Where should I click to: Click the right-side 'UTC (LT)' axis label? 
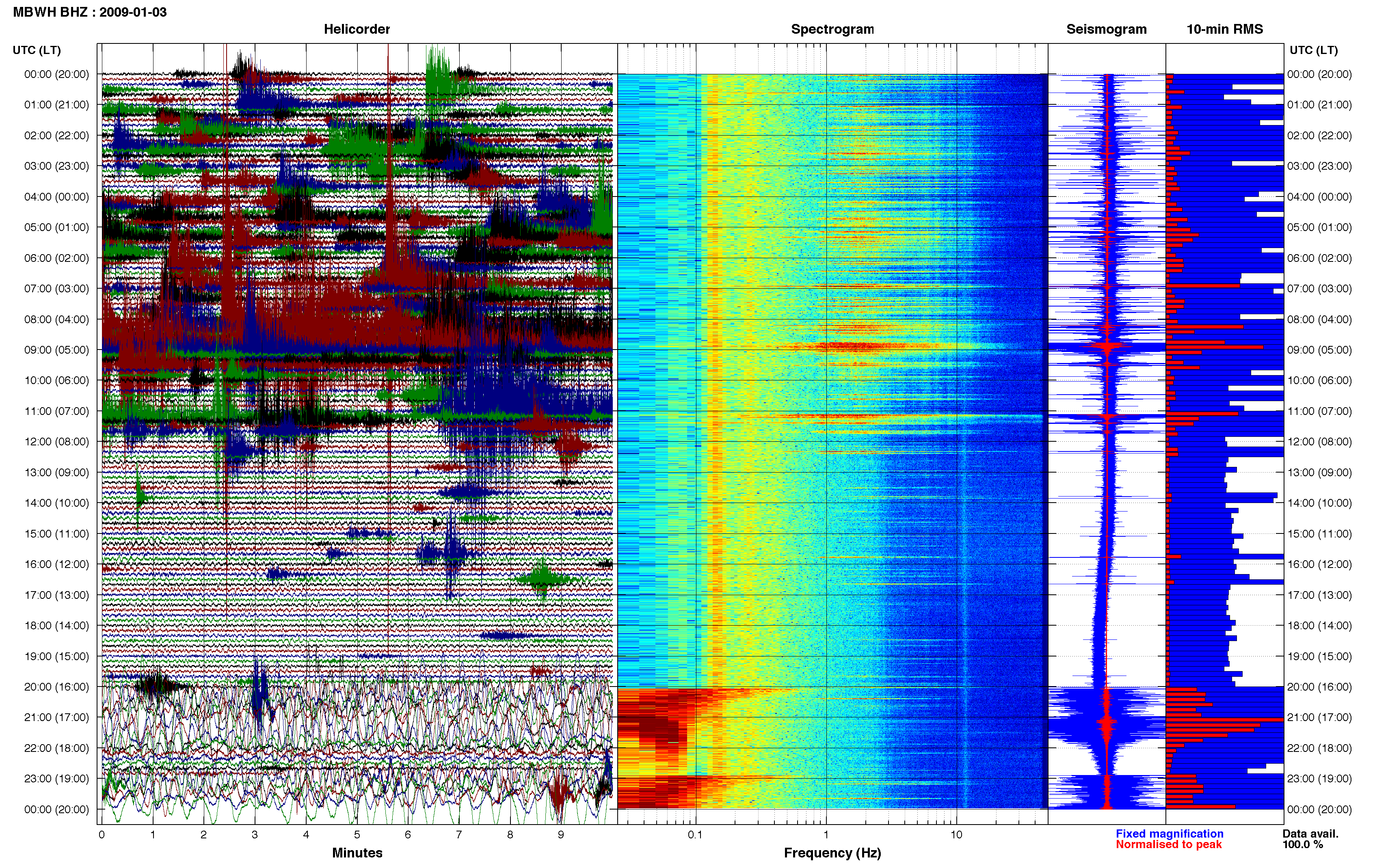pos(1313,50)
